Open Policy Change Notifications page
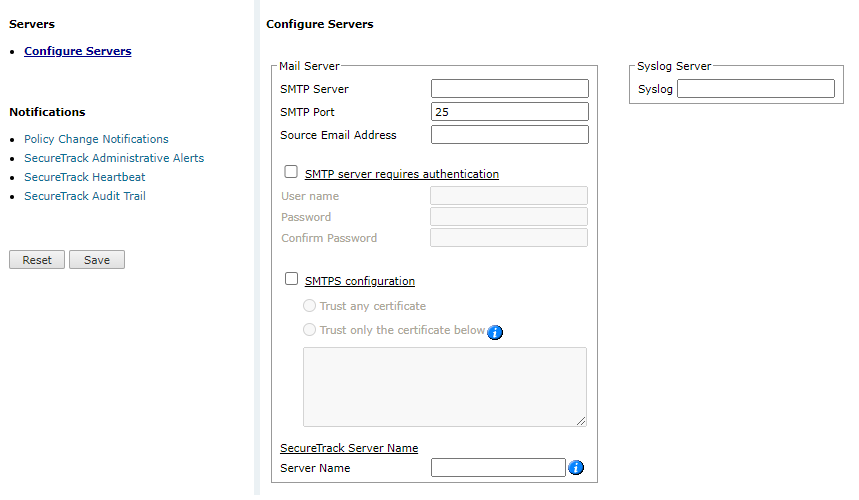The width and height of the screenshot is (859, 500). 96,139
